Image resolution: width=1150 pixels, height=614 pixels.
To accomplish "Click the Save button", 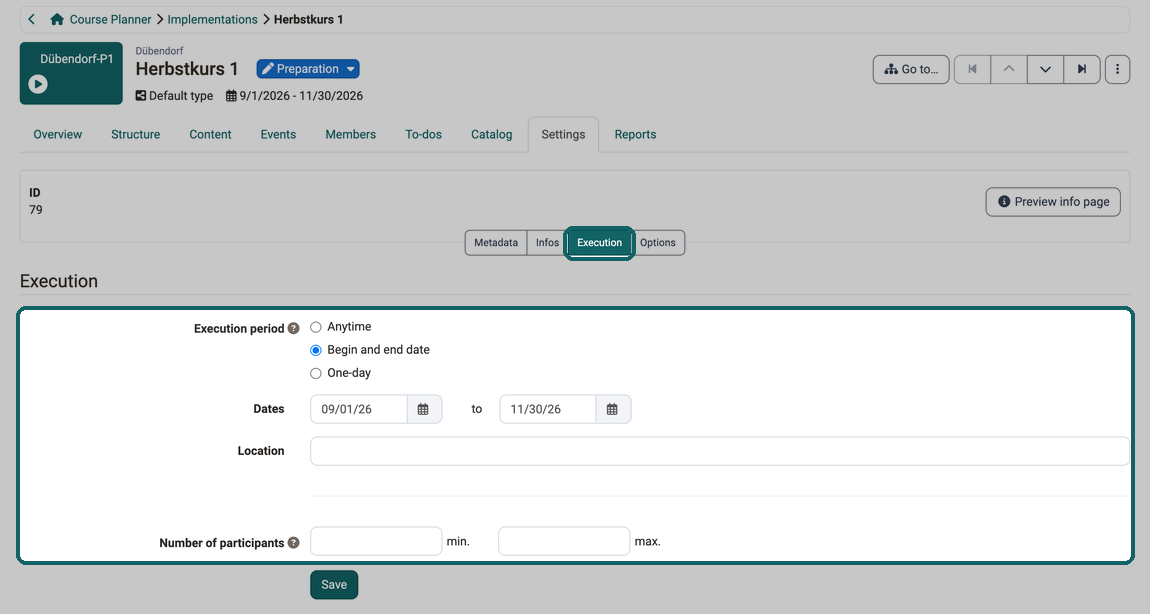I will pyautogui.click(x=334, y=585).
